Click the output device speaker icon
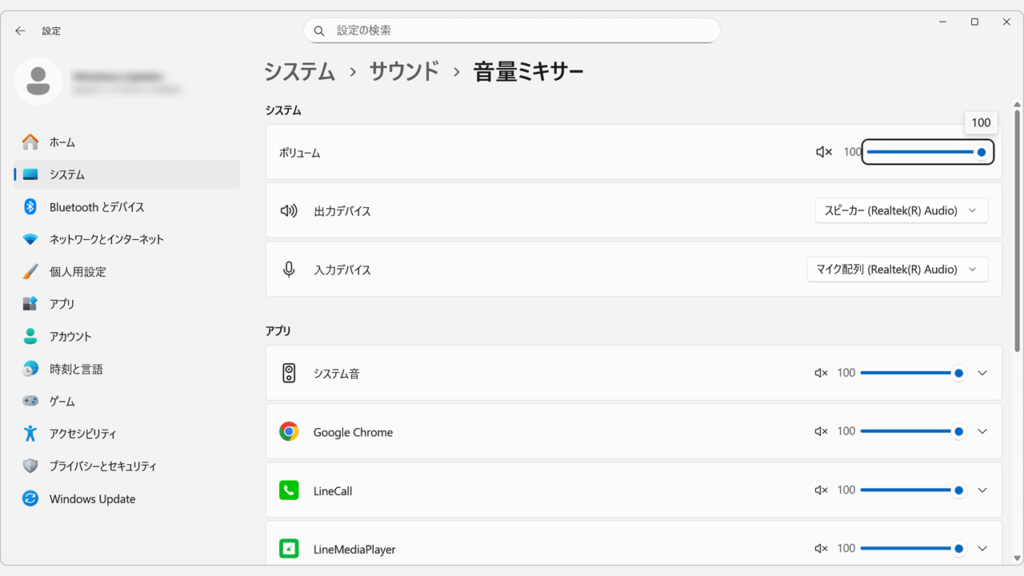Viewport: 1024px width, 576px height. 289,210
